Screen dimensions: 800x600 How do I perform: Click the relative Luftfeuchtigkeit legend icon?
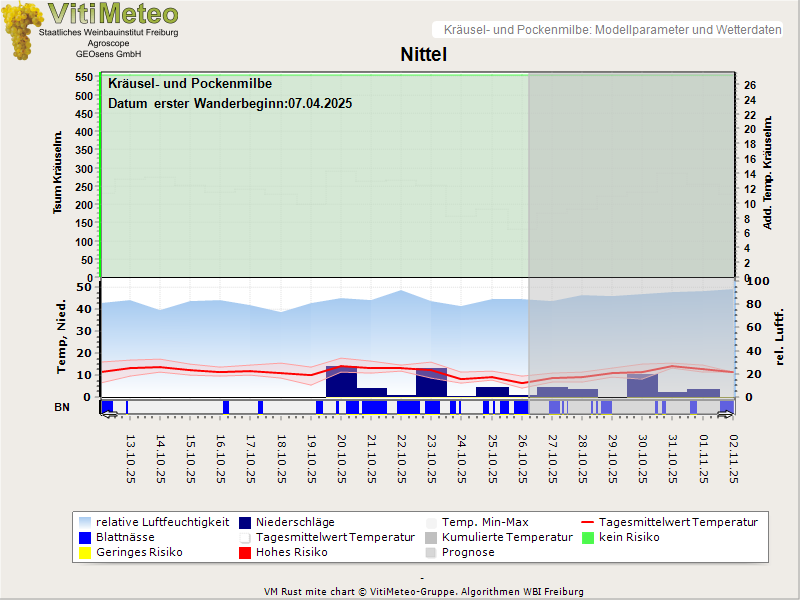(85, 522)
